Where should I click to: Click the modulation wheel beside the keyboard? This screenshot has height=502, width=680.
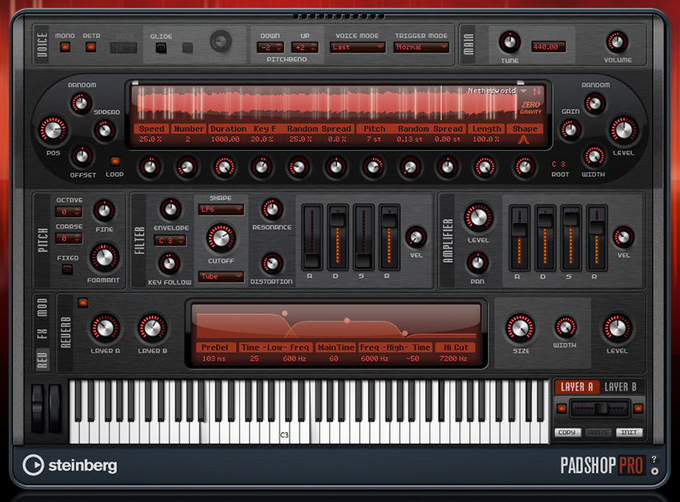pyautogui.click(x=55, y=408)
